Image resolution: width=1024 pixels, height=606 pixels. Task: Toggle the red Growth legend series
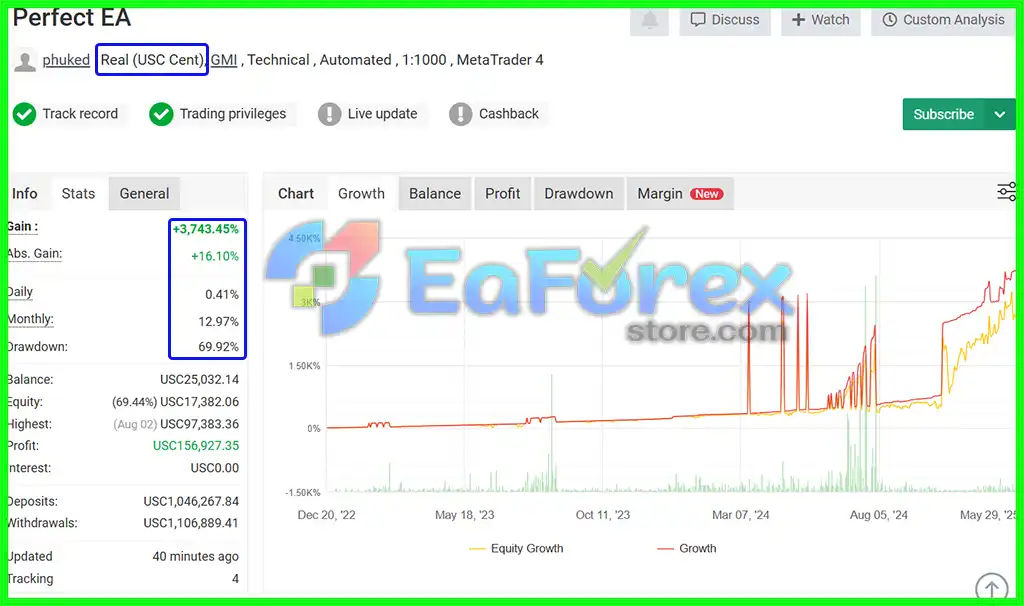(x=686, y=549)
